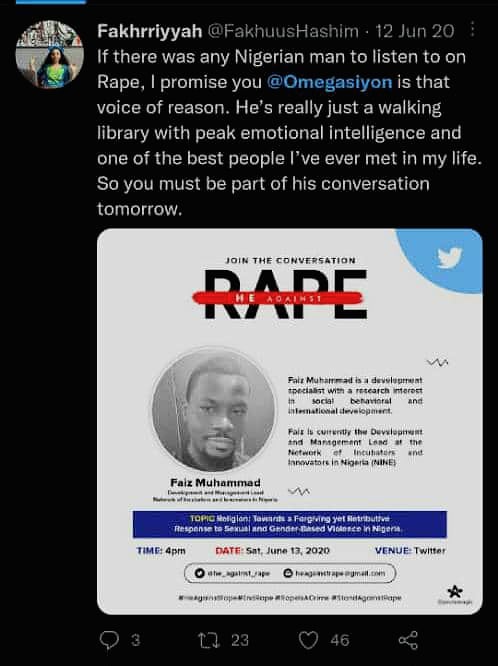This screenshot has width=498, height=666.
Task: Click the Twitter bird logo on flyer
Action: (450, 257)
